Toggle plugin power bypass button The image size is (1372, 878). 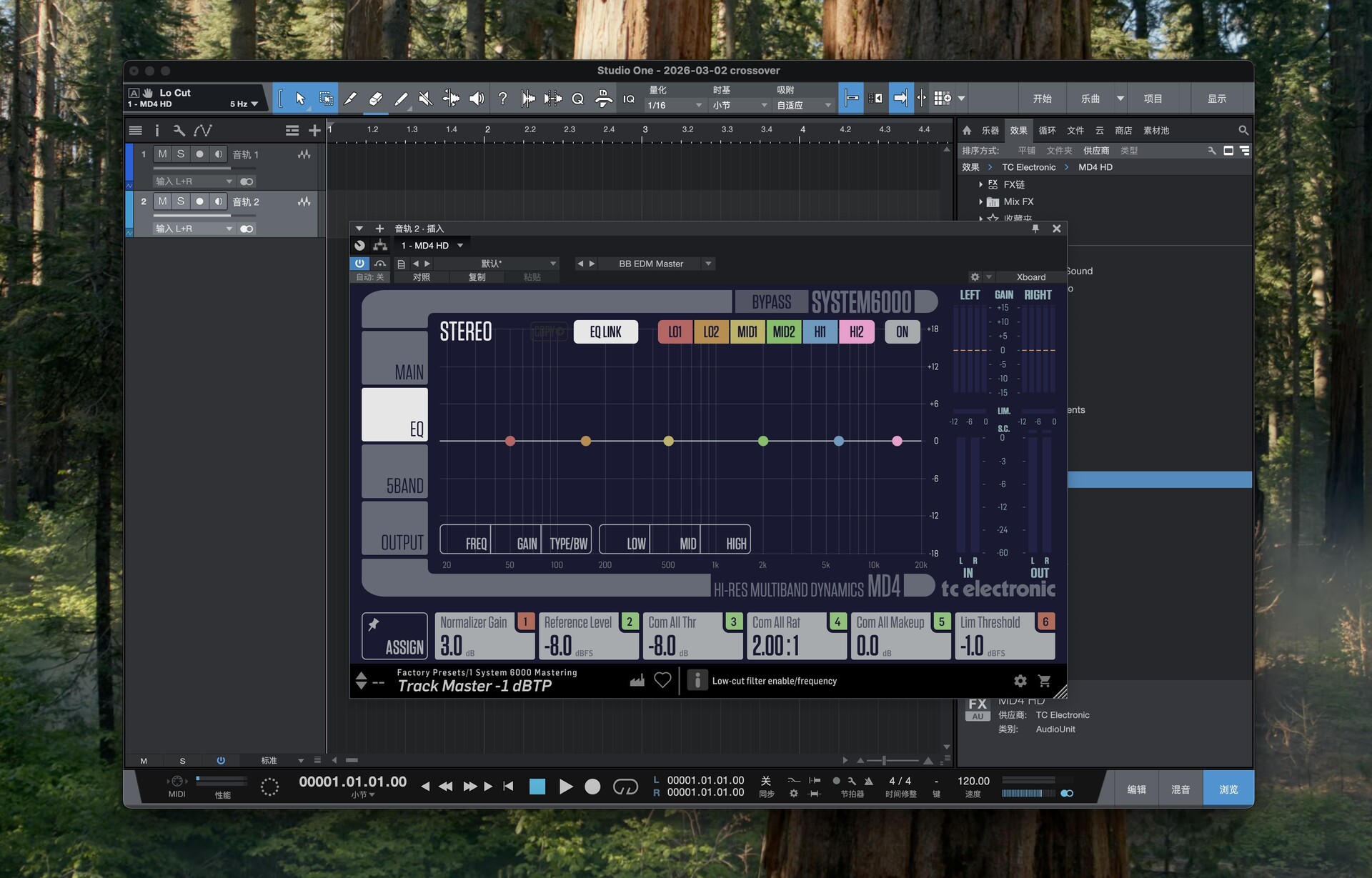point(359,264)
